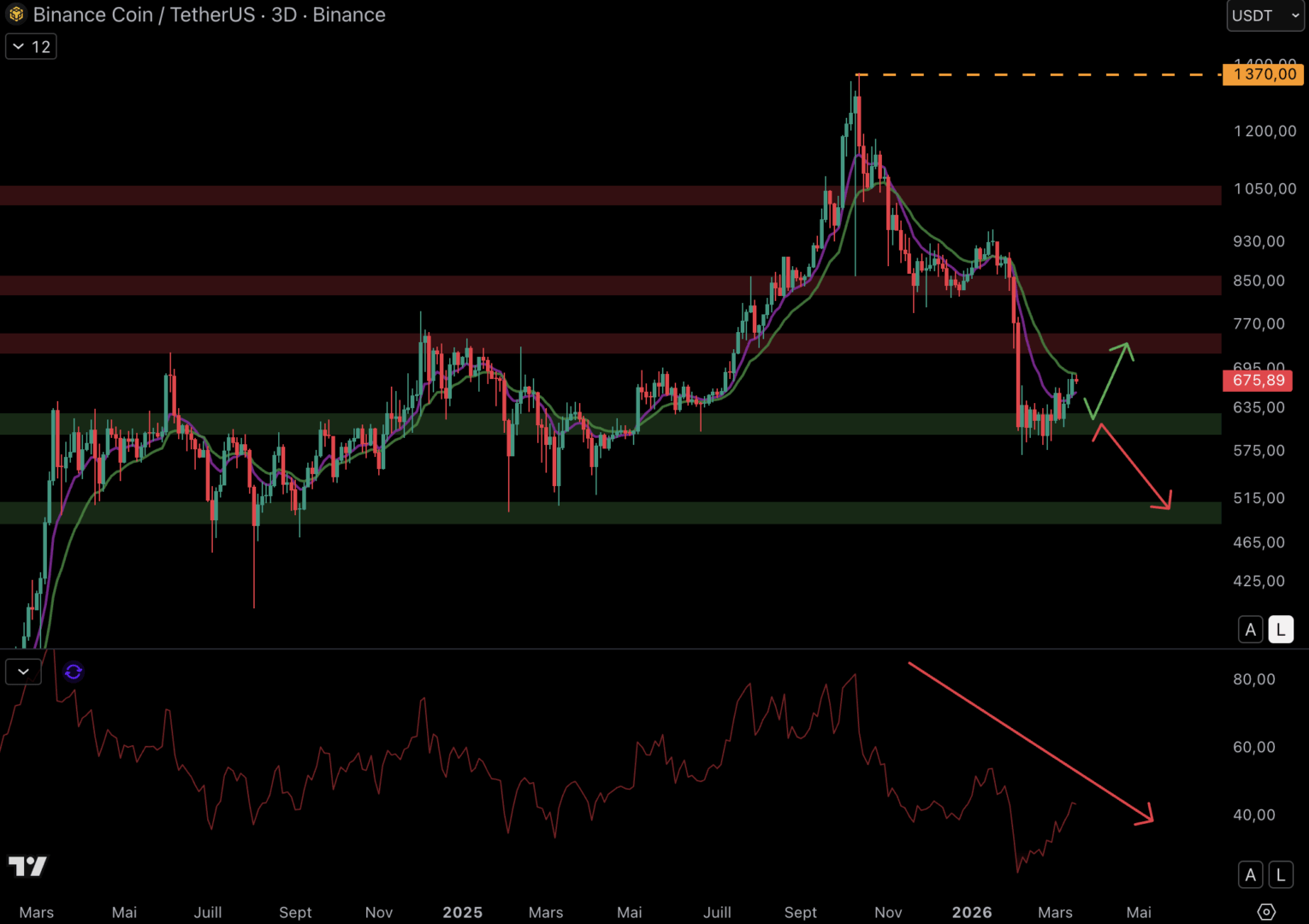Open chart settings hexagon gear icon

point(1266,912)
